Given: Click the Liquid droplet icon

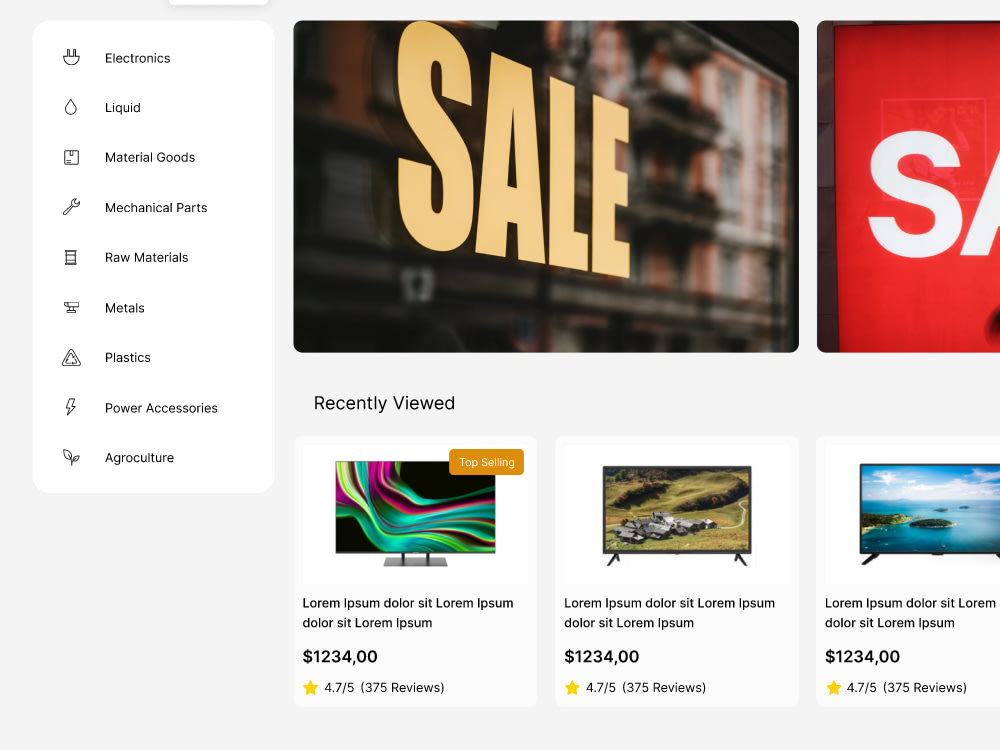Looking at the screenshot, I should click(x=71, y=107).
